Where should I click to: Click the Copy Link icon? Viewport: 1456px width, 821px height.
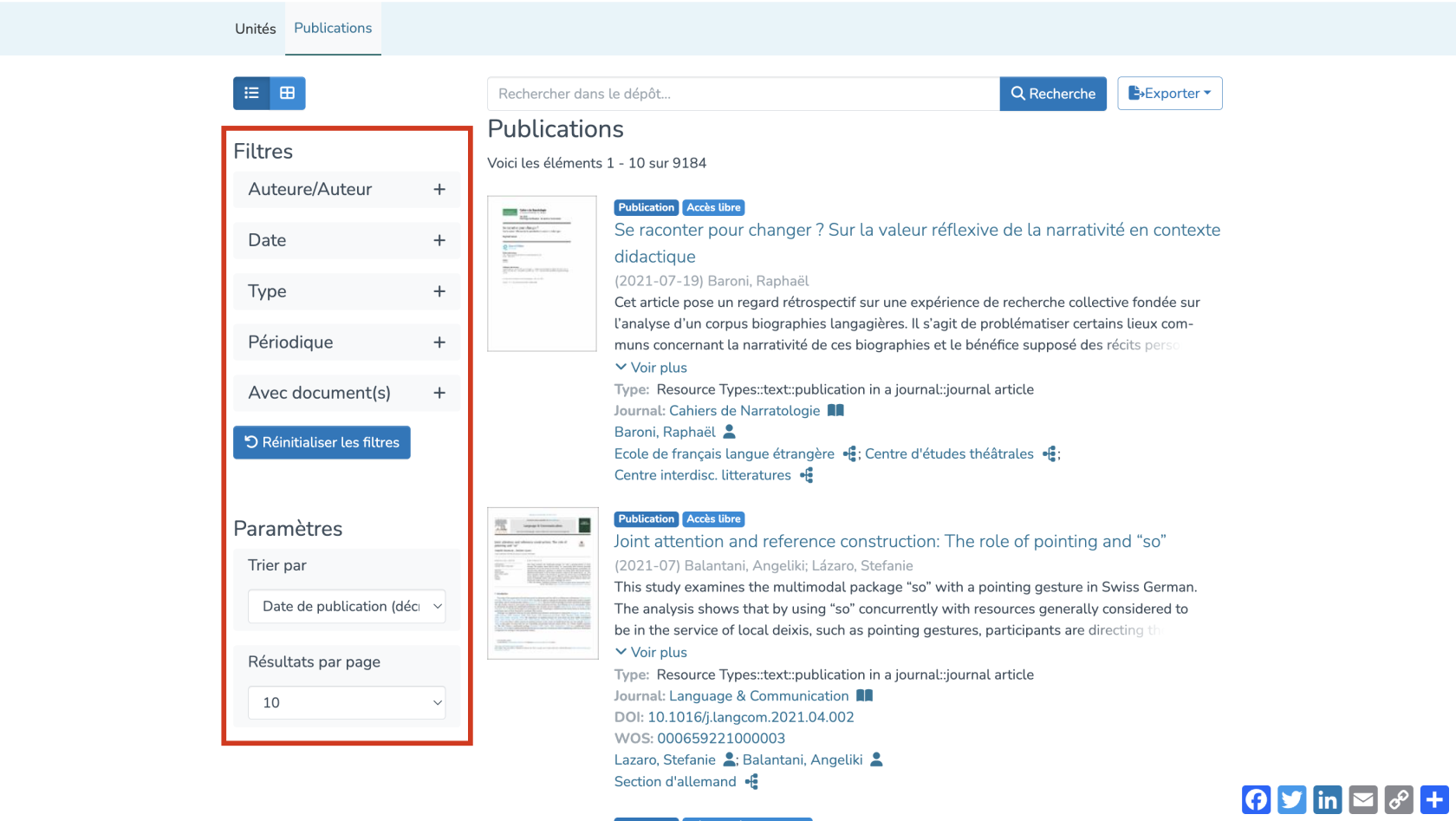[x=1399, y=799]
